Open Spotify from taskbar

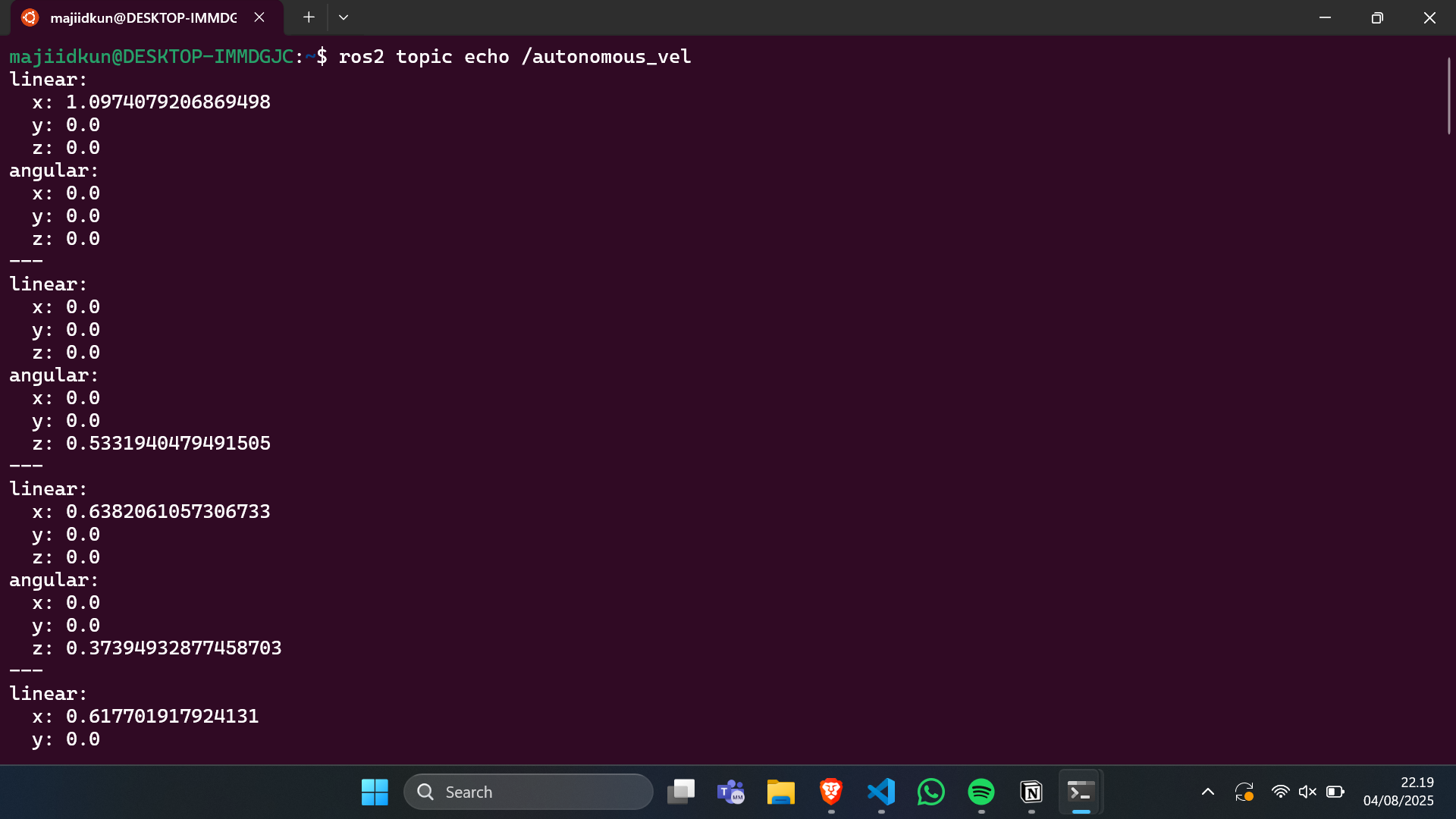[981, 792]
